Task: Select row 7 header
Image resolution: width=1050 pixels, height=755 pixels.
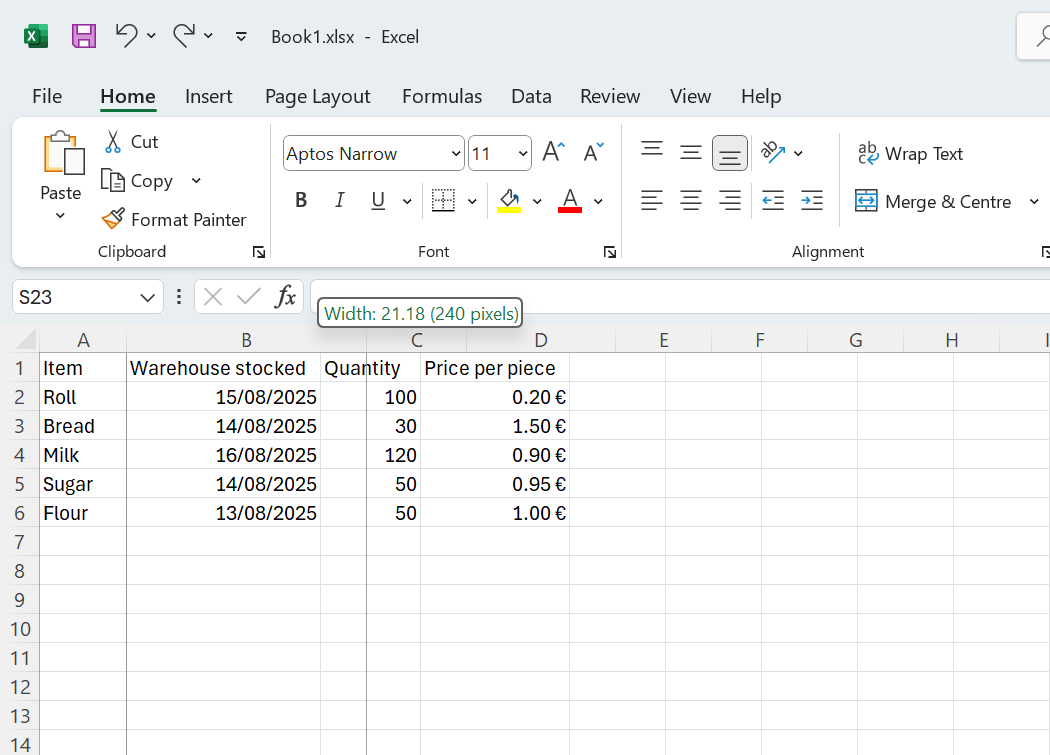Action: tap(19, 541)
